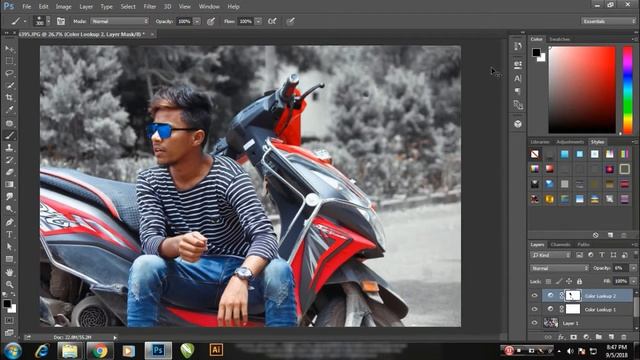The width and height of the screenshot is (640, 360).
Task: Toggle lock position
Action: coord(569,281)
